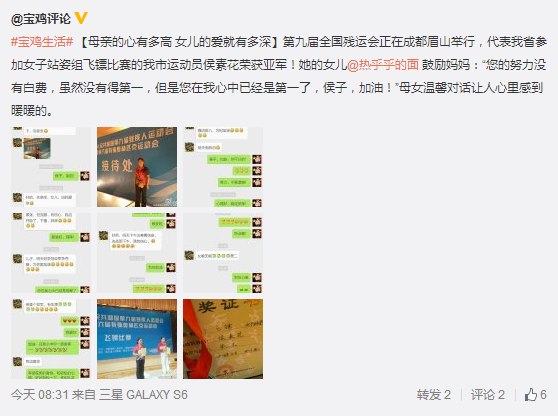Click the post body text paragraph
Viewport: 558px width, 418px height.
pos(279,76)
